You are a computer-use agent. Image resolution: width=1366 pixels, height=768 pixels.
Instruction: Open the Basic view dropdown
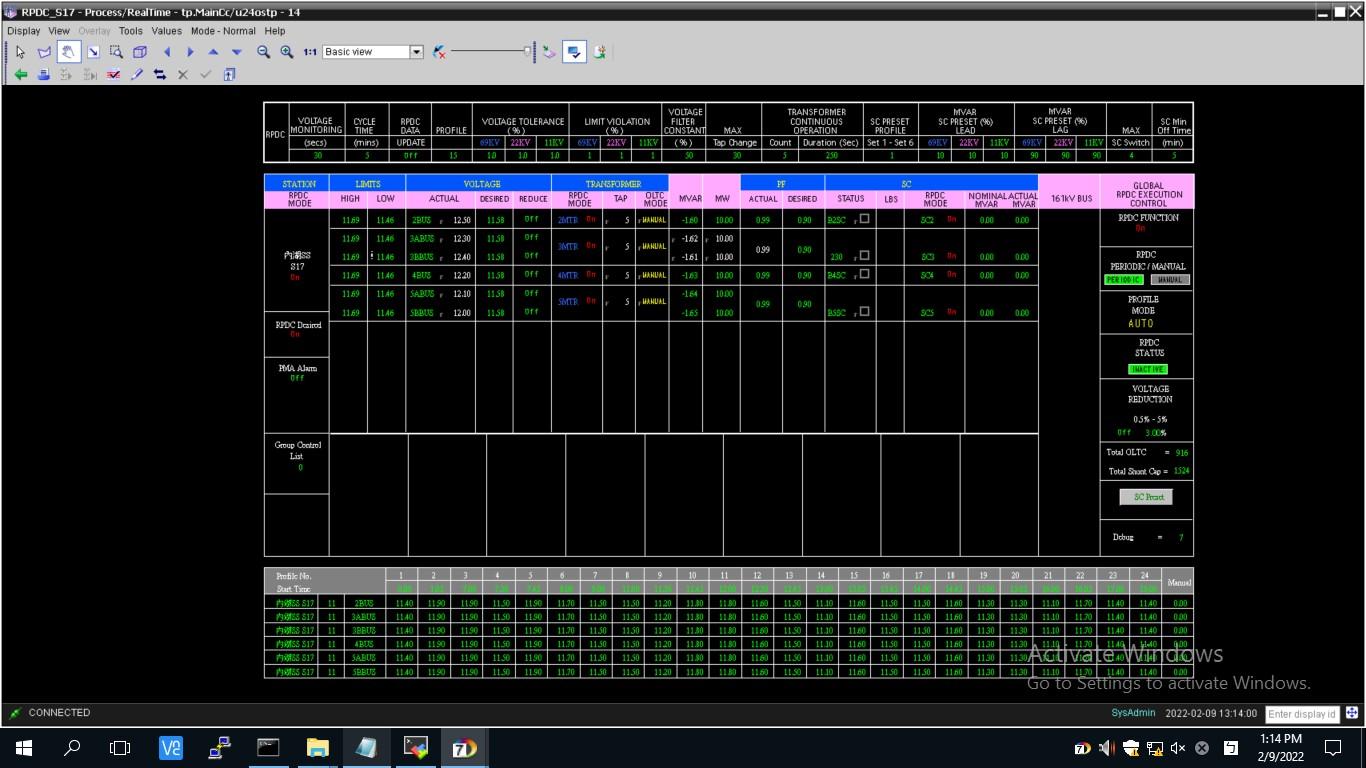click(417, 52)
